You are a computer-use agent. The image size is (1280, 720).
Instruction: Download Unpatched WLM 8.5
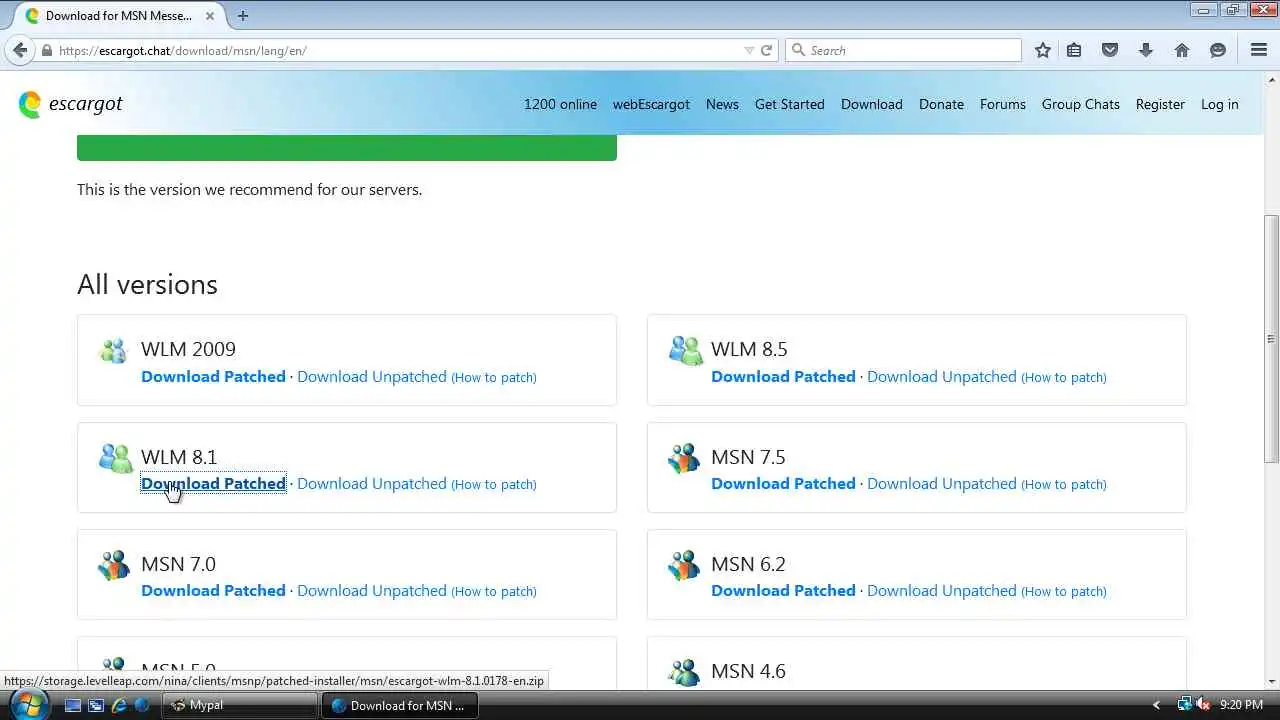click(942, 377)
